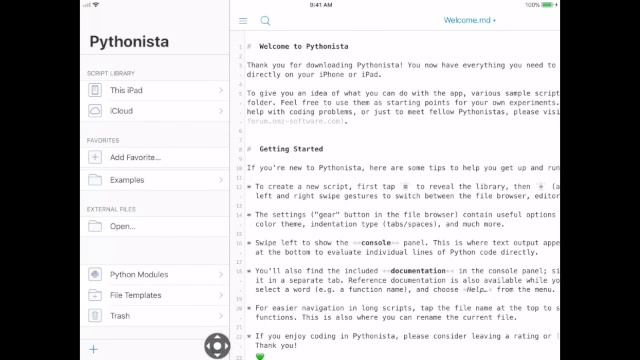Click the 'Getting Started' heading line
Screen dimensions: 640x360
coord(291,149)
